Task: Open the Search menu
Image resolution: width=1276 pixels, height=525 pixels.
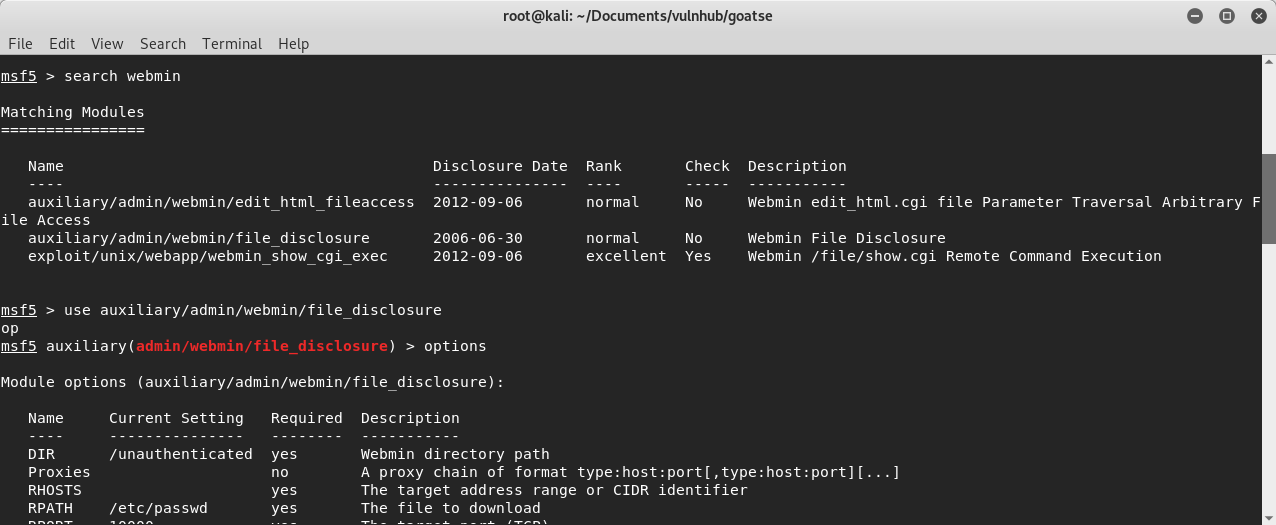Action: pos(163,44)
